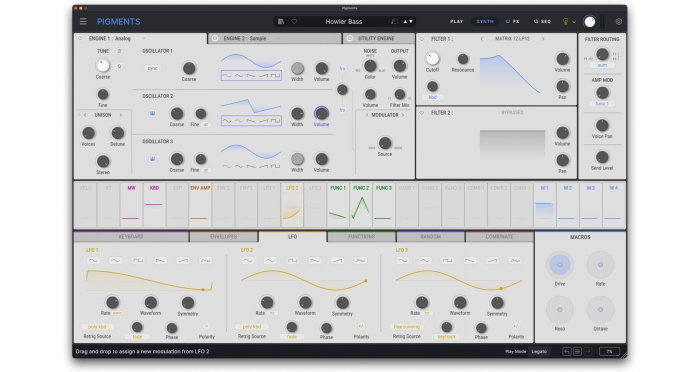
Task: Select LFO 2 square waveform icon
Action: pos(292,260)
